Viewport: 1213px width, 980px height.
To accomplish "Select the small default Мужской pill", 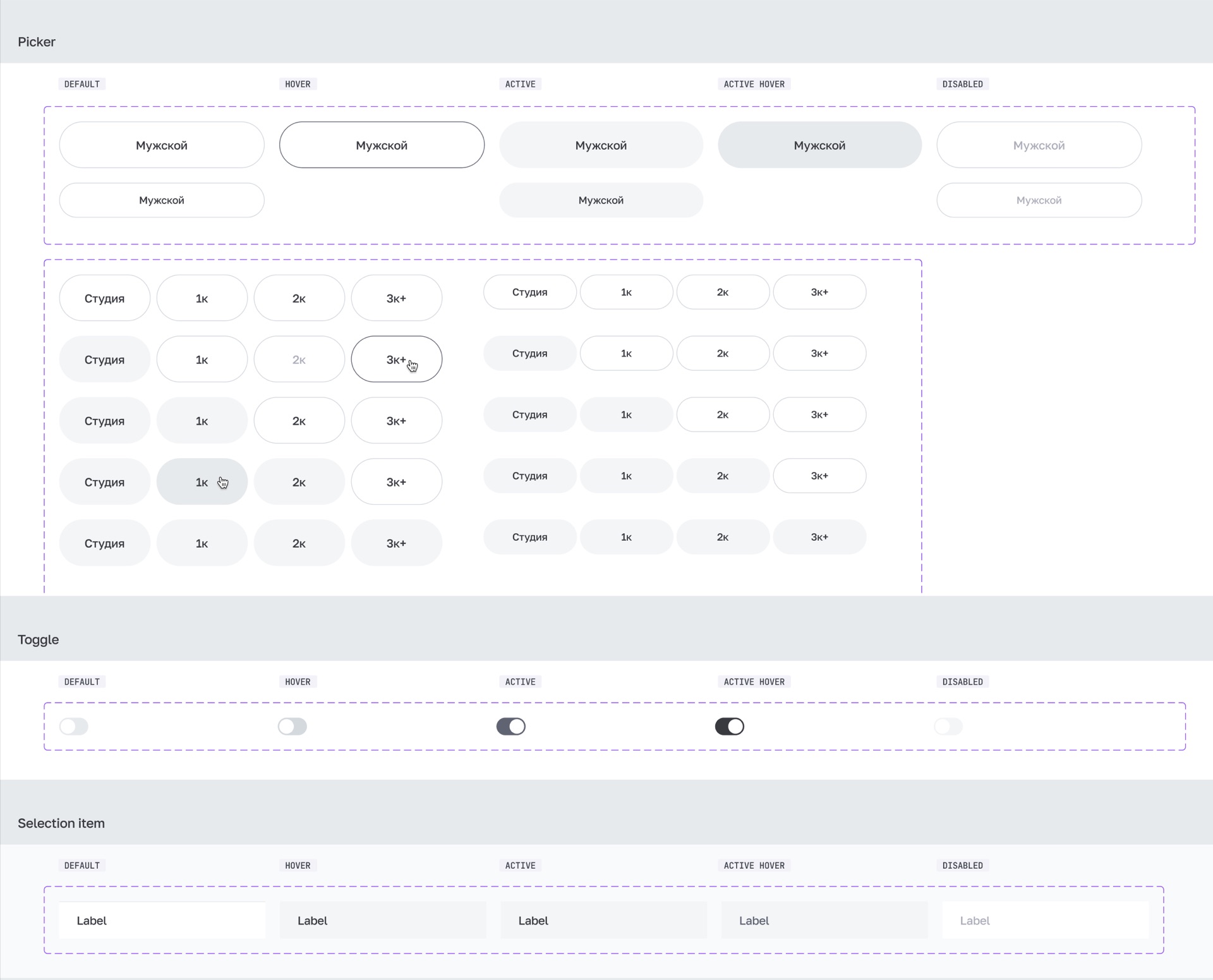I will tap(162, 200).
